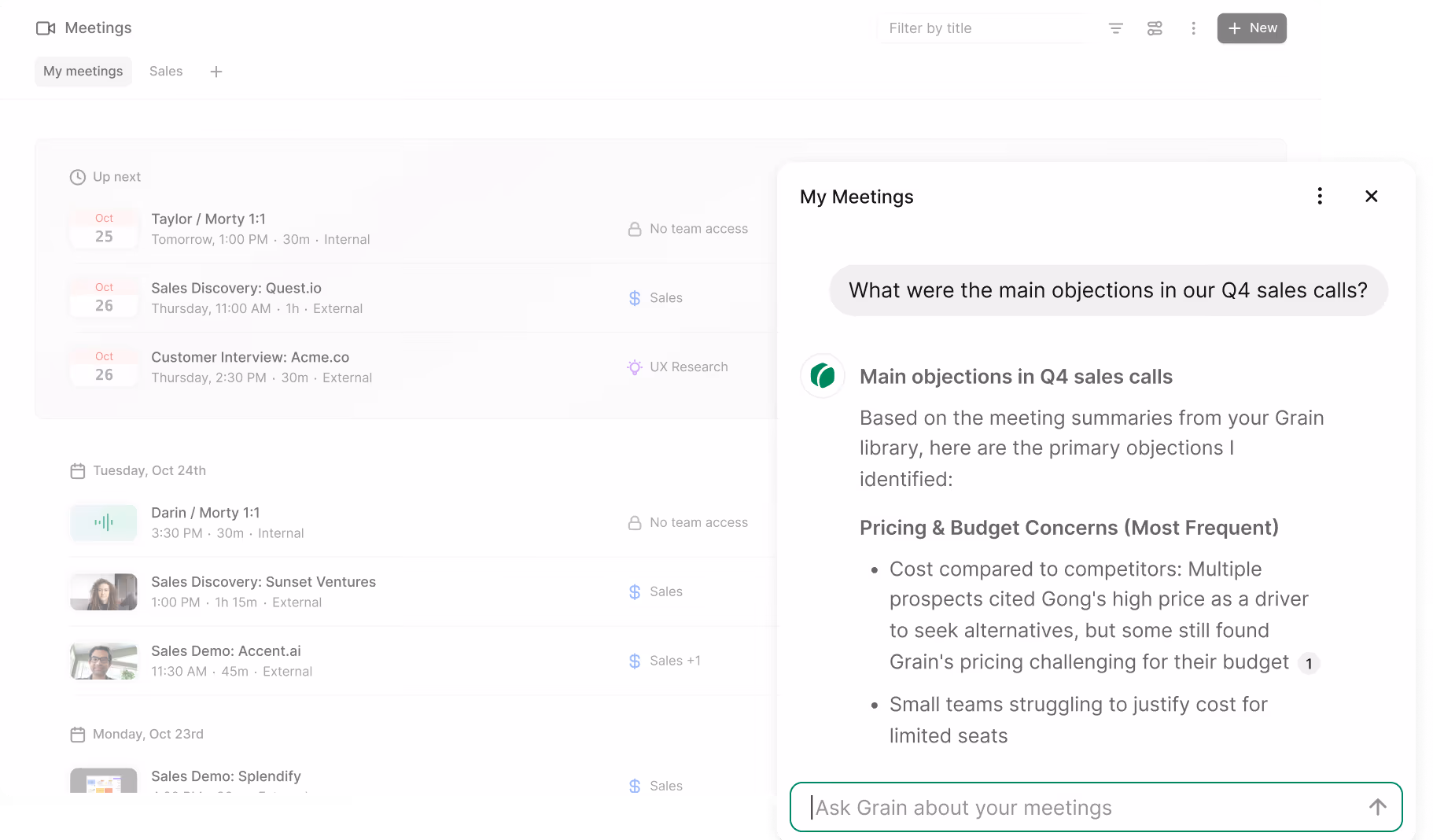
Task: Click the send arrow in the ask box
Action: tap(1376, 807)
